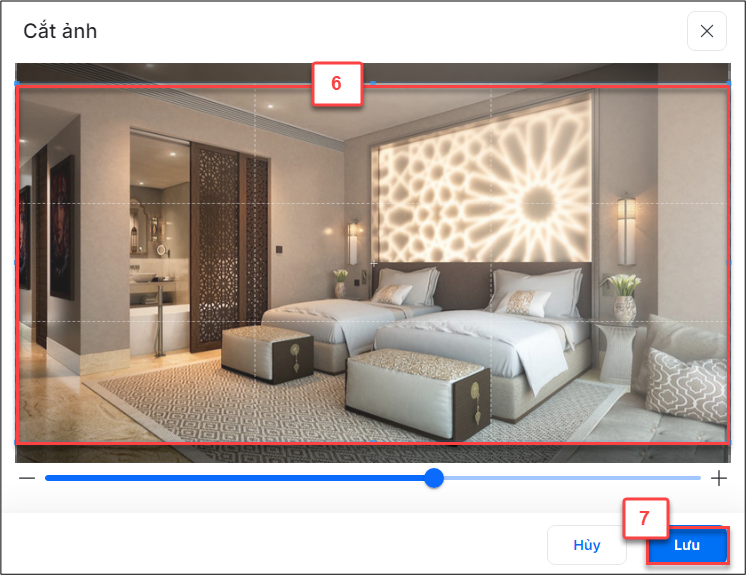
Task: Click the Lưu save button
Action: [687, 545]
